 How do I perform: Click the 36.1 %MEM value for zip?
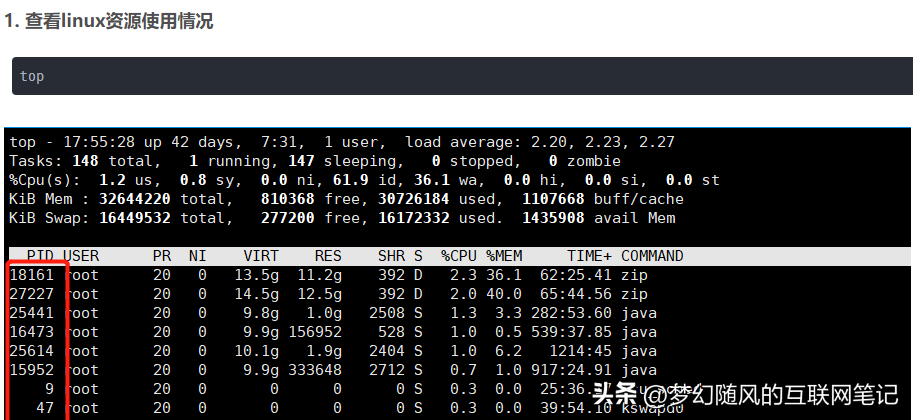click(504, 275)
